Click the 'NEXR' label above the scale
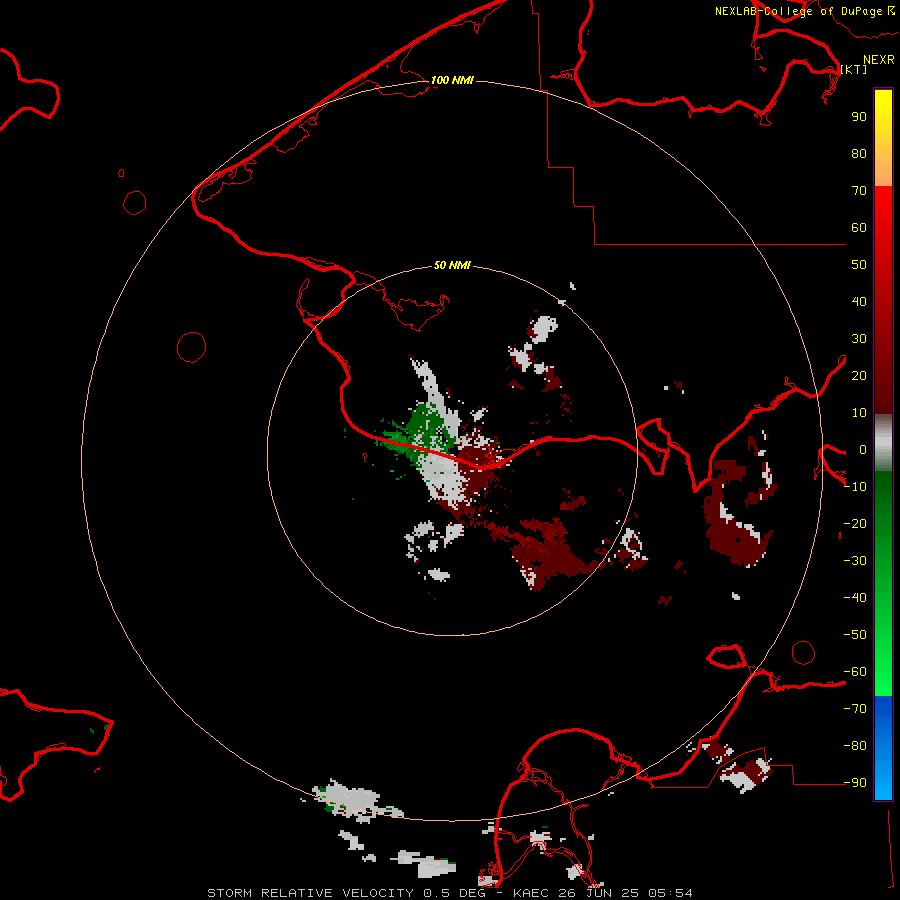Image resolution: width=900 pixels, height=900 pixels. [x=879, y=60]
